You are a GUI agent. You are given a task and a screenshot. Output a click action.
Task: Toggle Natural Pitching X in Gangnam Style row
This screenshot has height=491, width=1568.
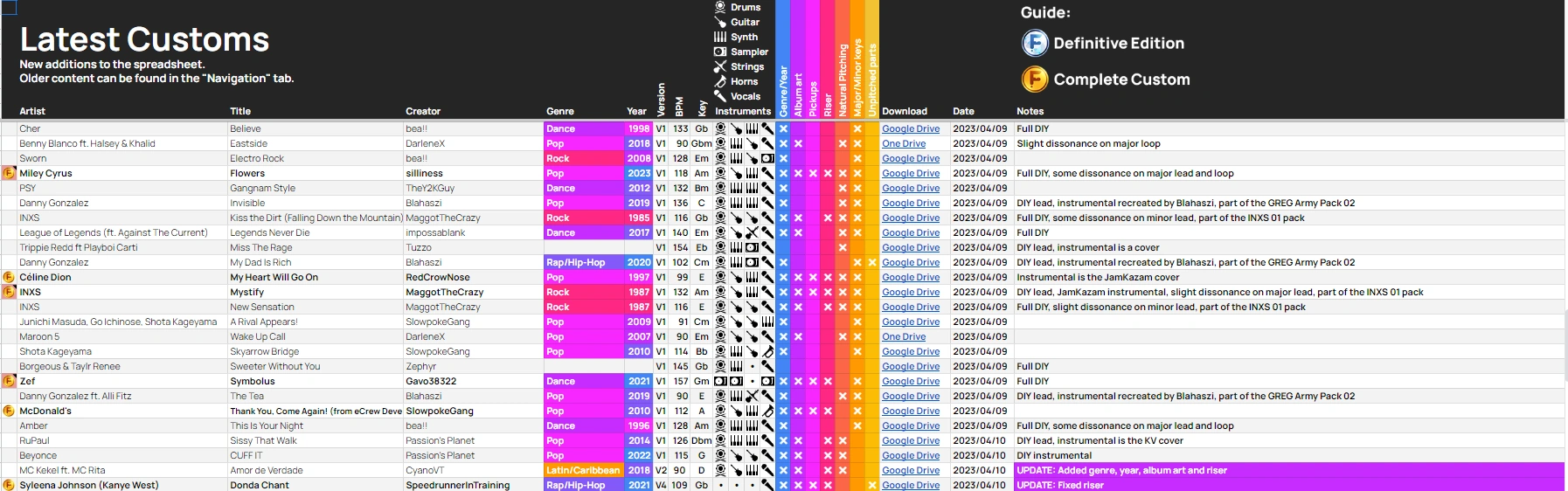click(x=843, y=188)
